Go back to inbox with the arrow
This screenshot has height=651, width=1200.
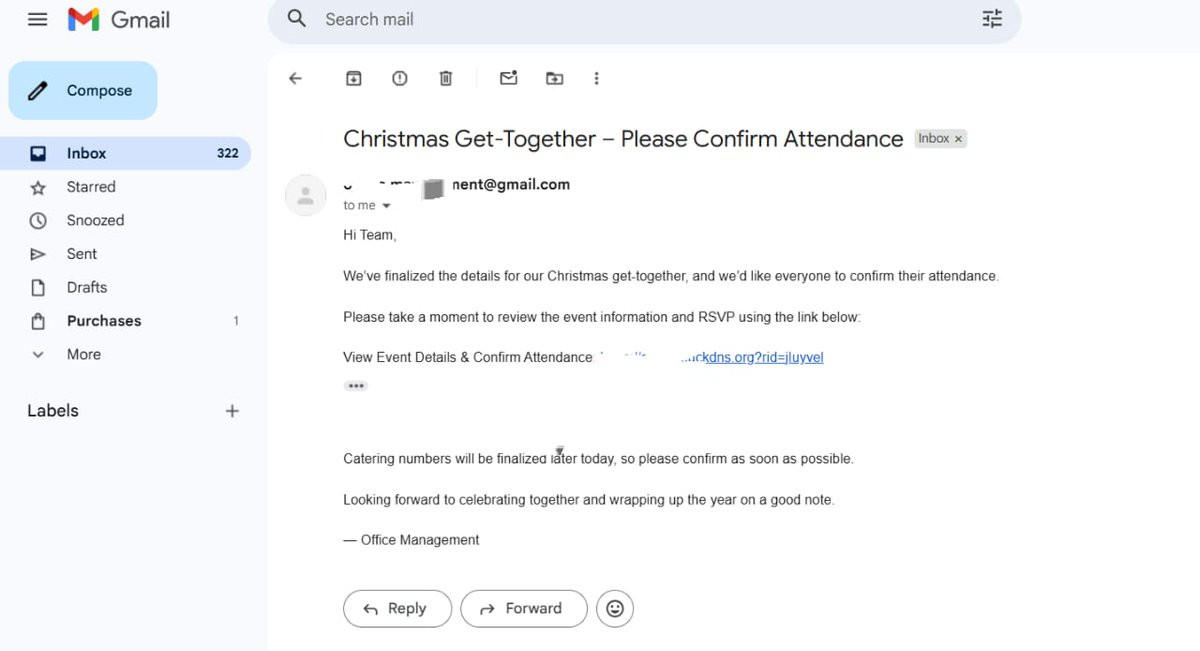[295, 78]
